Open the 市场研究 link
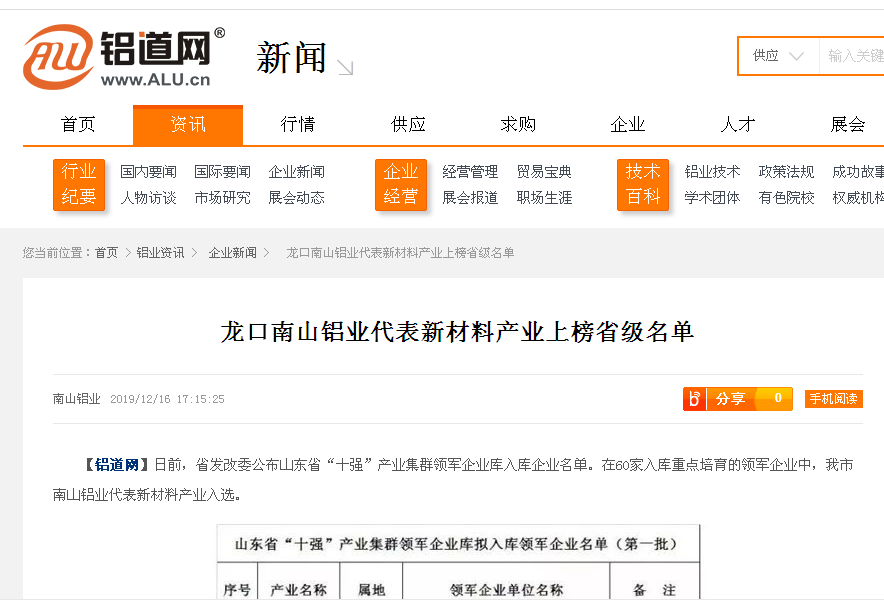 pyautogui.click(x=222, y=198)
